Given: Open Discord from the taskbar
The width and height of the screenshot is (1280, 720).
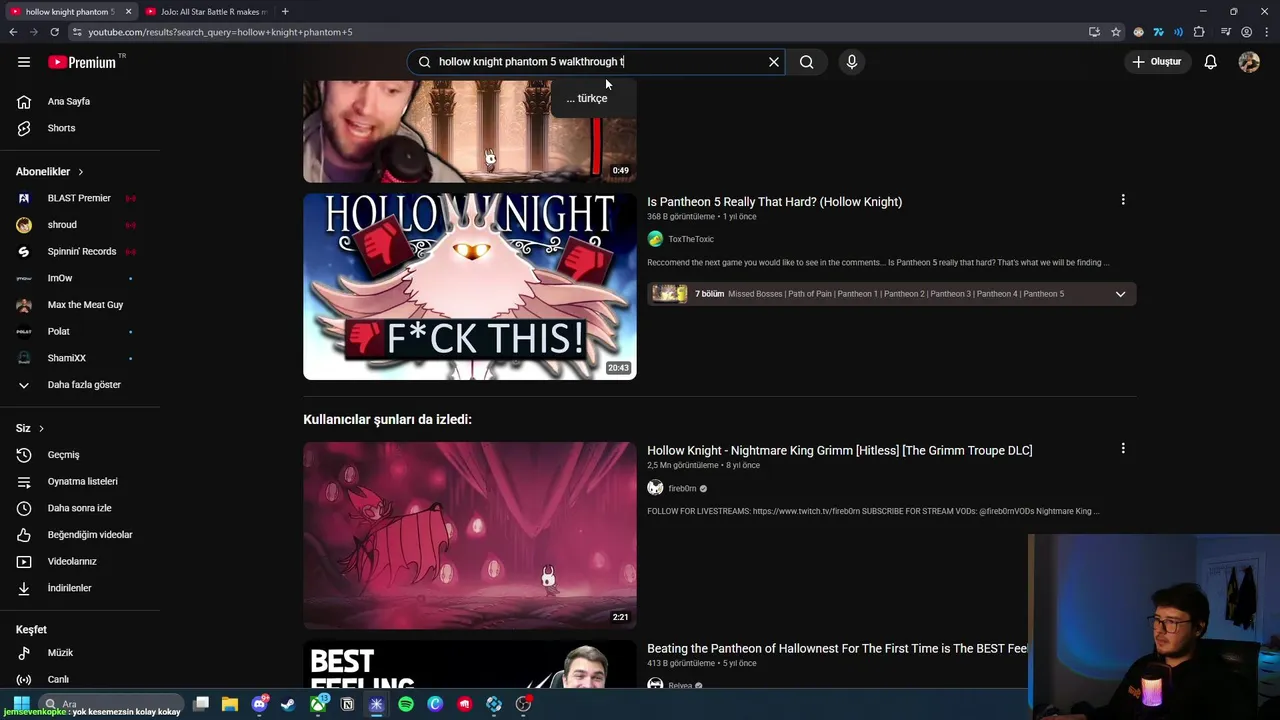Looking at the screenshot, I should [260, 704].
